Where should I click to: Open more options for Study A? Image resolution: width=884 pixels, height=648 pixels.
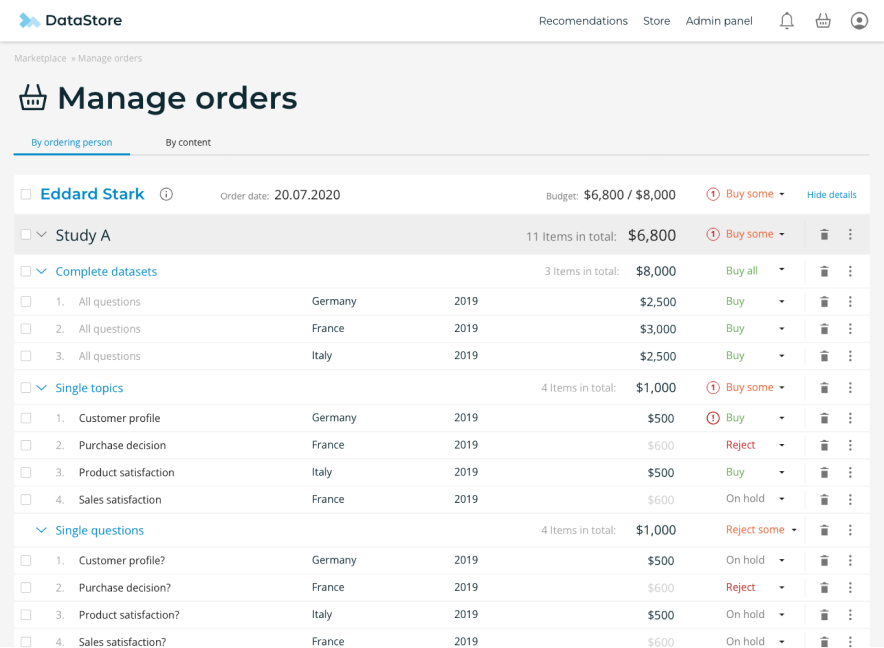click(850, 235)
